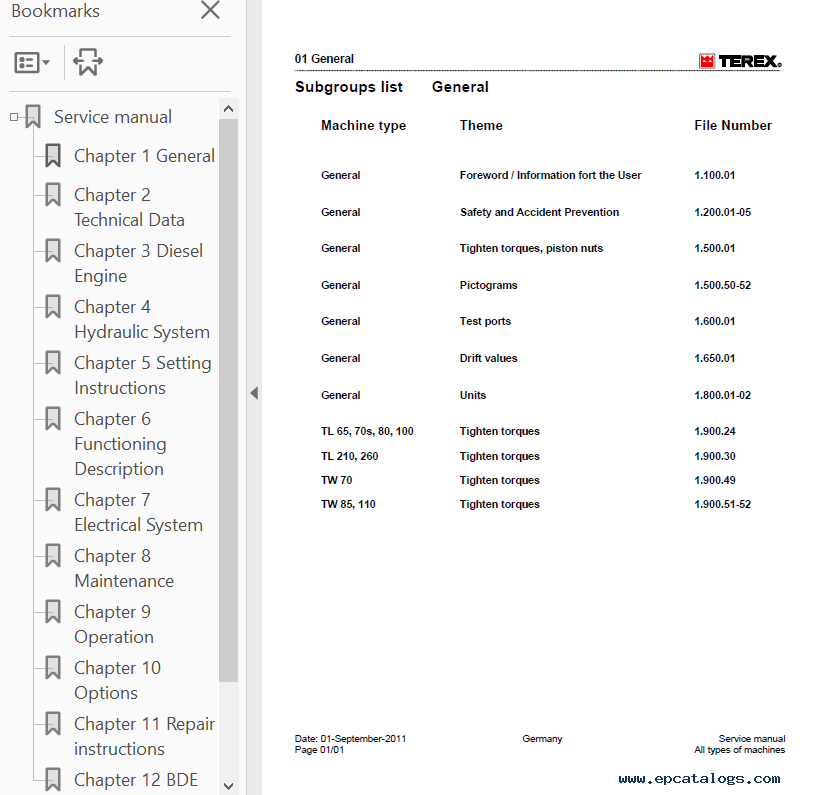Image resolution: width=831 pixels, height=795 pixels.
Task: Click the 'Pictograms' theme text
Action: point(488,285)
